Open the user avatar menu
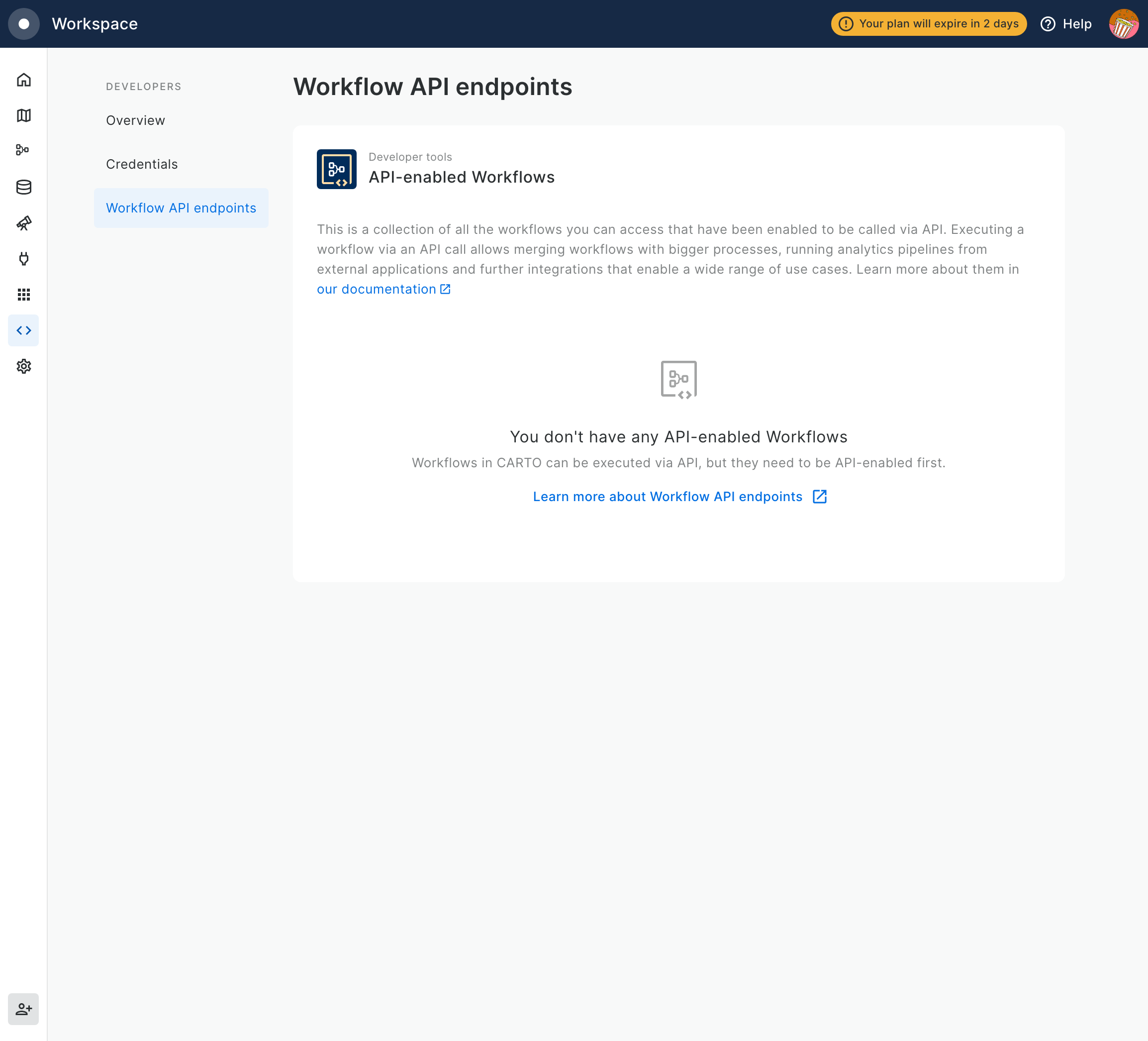Image resolution: width=1148 pixels, height=1041 pixels. coord(1123,24)
